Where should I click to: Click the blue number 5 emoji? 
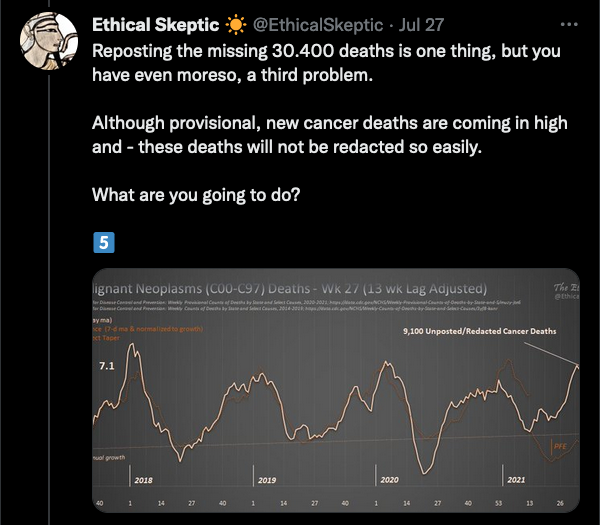point(104,243)
